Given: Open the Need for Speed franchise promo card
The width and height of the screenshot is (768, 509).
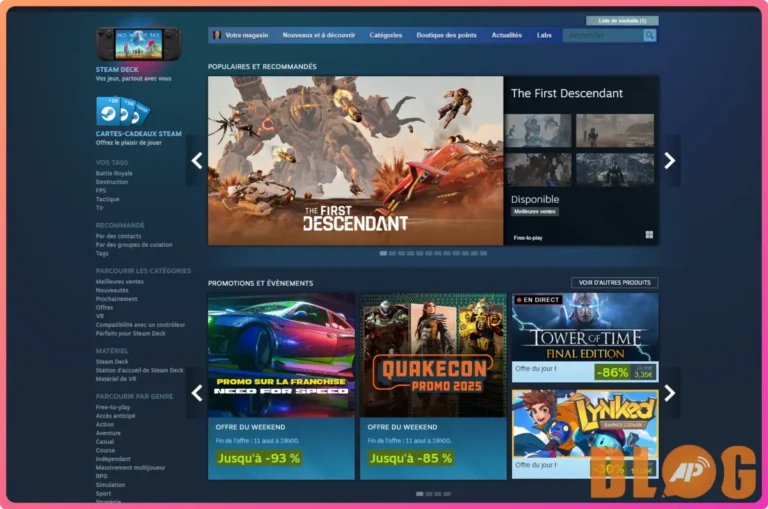Looking at the screenshot, I should pyautogui.click(x=281, y=386).
